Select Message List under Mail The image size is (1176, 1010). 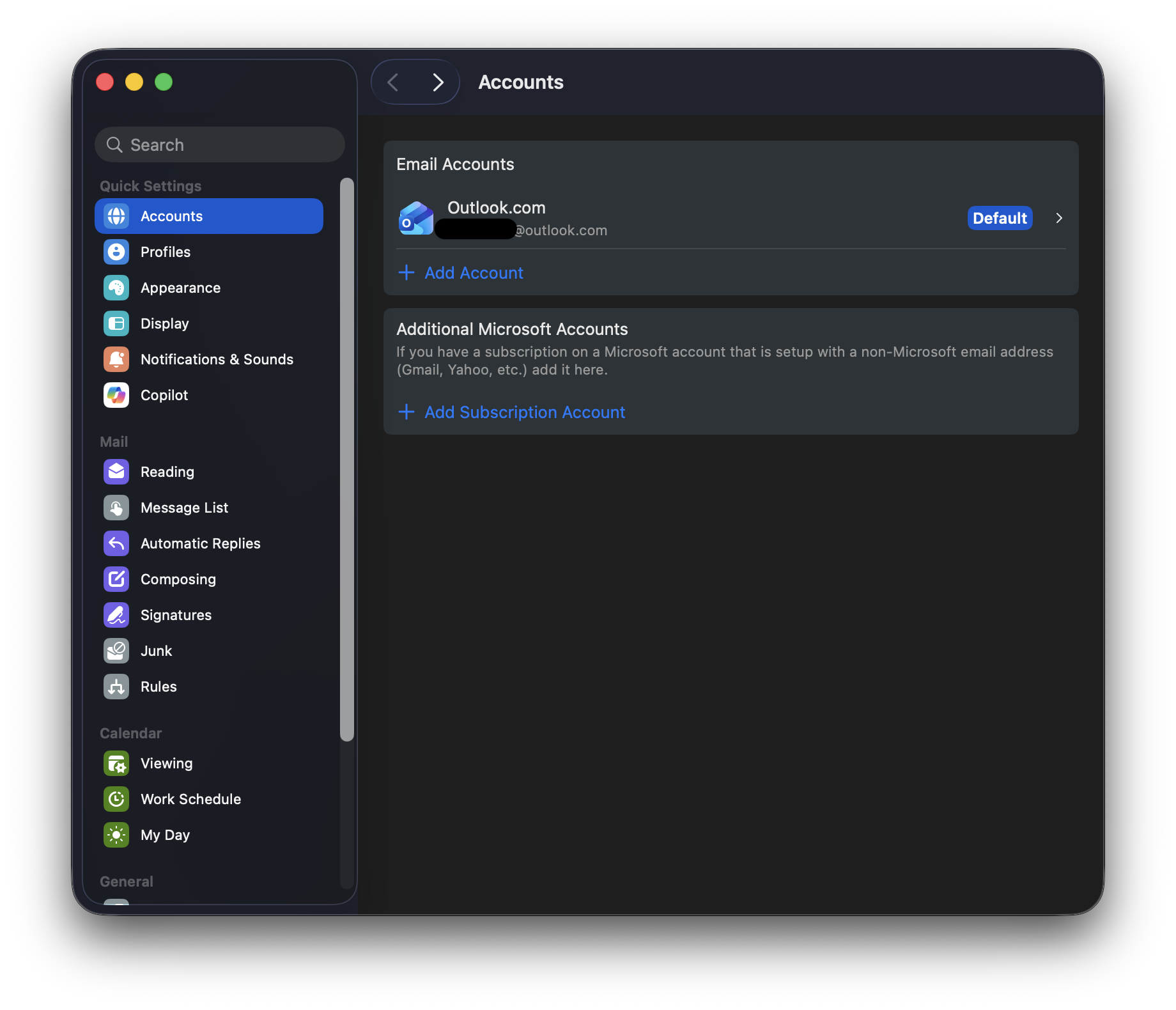[x=209, y=508]
